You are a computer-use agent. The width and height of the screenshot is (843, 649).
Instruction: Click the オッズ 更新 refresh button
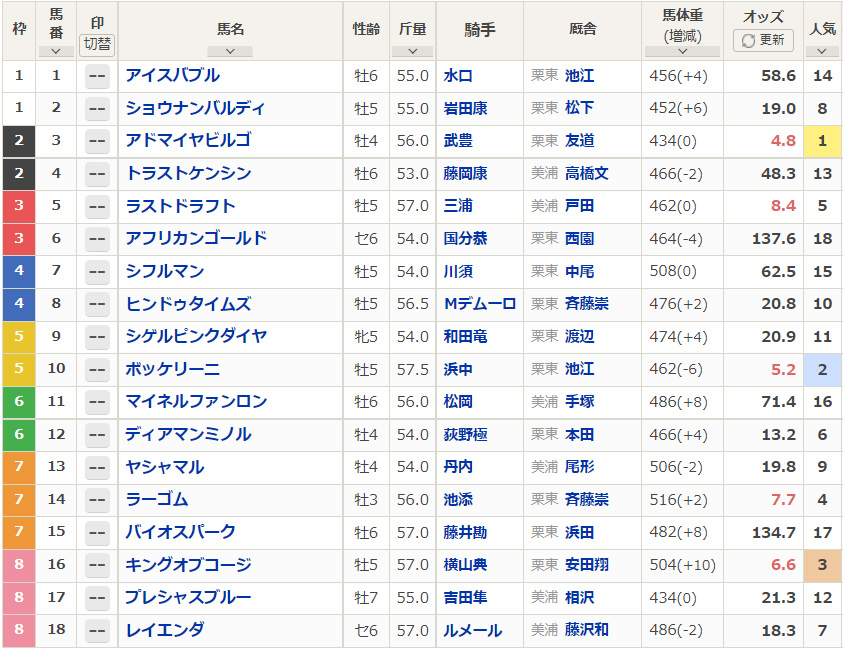[x=763, y=40]
